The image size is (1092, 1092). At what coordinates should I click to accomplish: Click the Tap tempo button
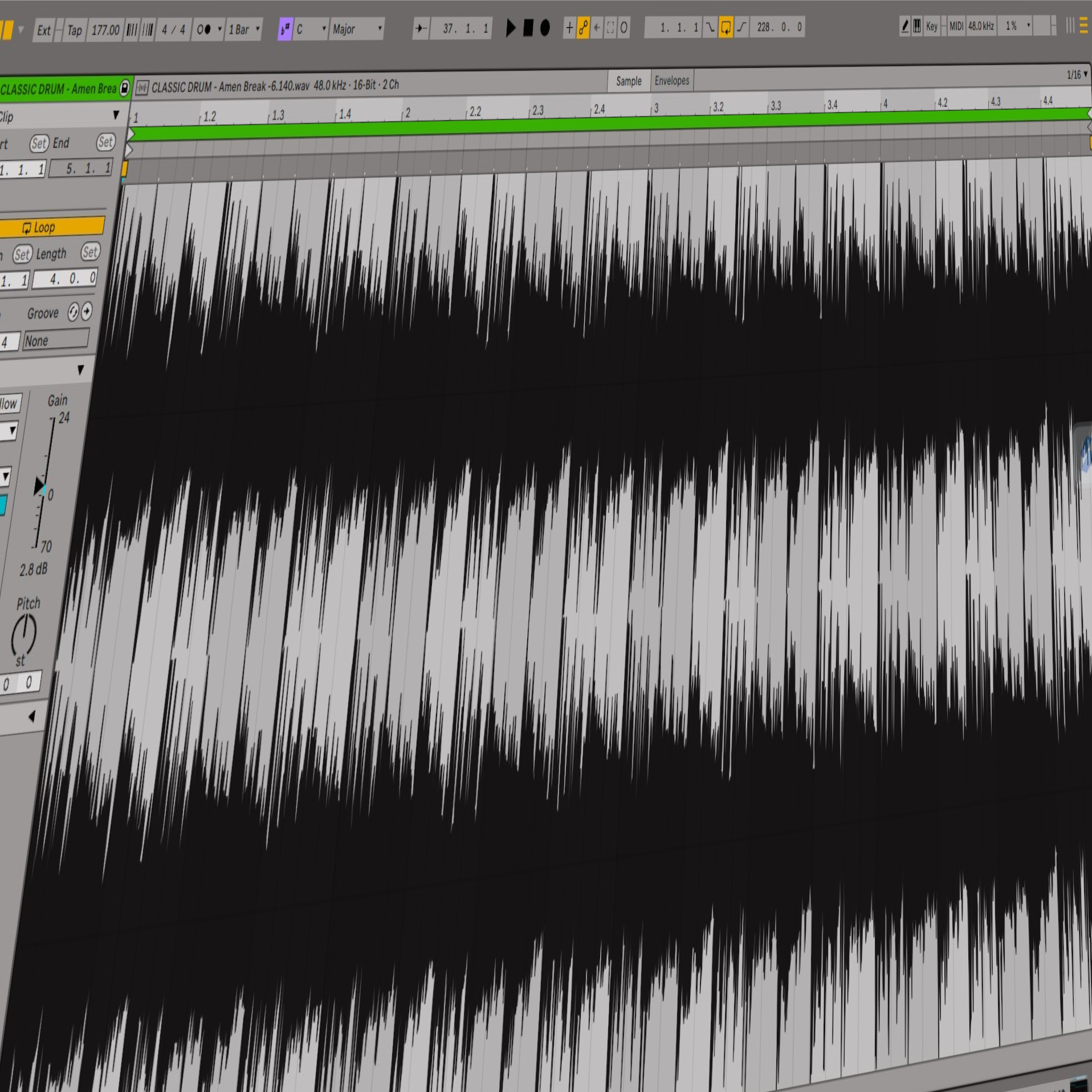tap(74, 30)
